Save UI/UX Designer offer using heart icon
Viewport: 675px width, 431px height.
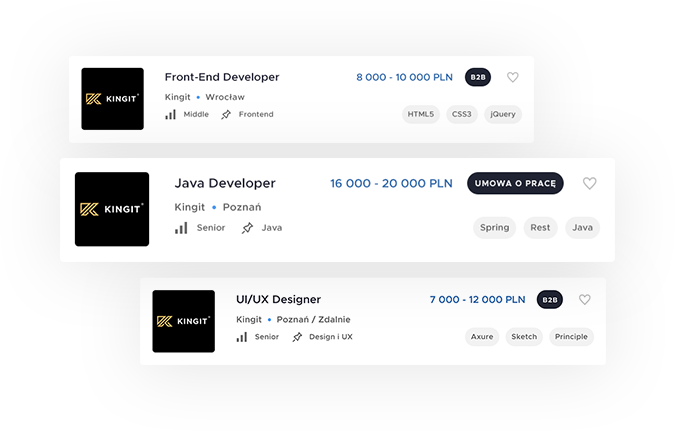tap(584, 299)
